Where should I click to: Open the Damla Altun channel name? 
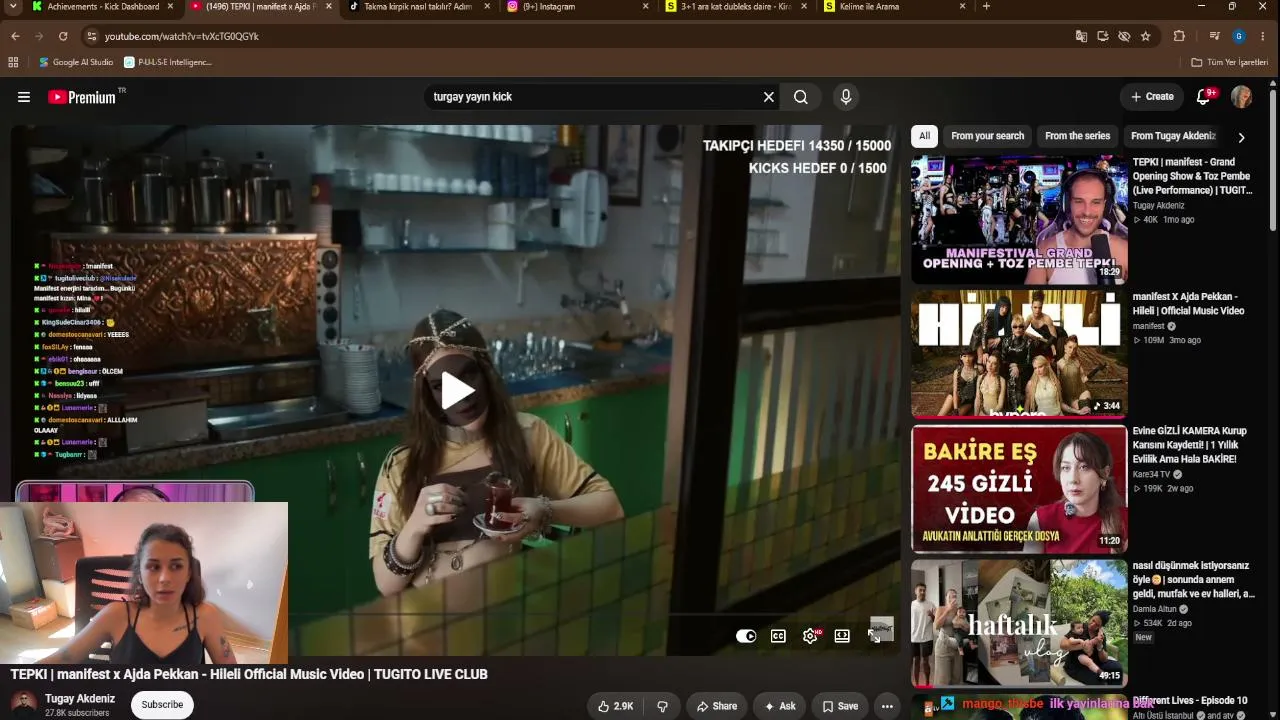coord(1155,609)
